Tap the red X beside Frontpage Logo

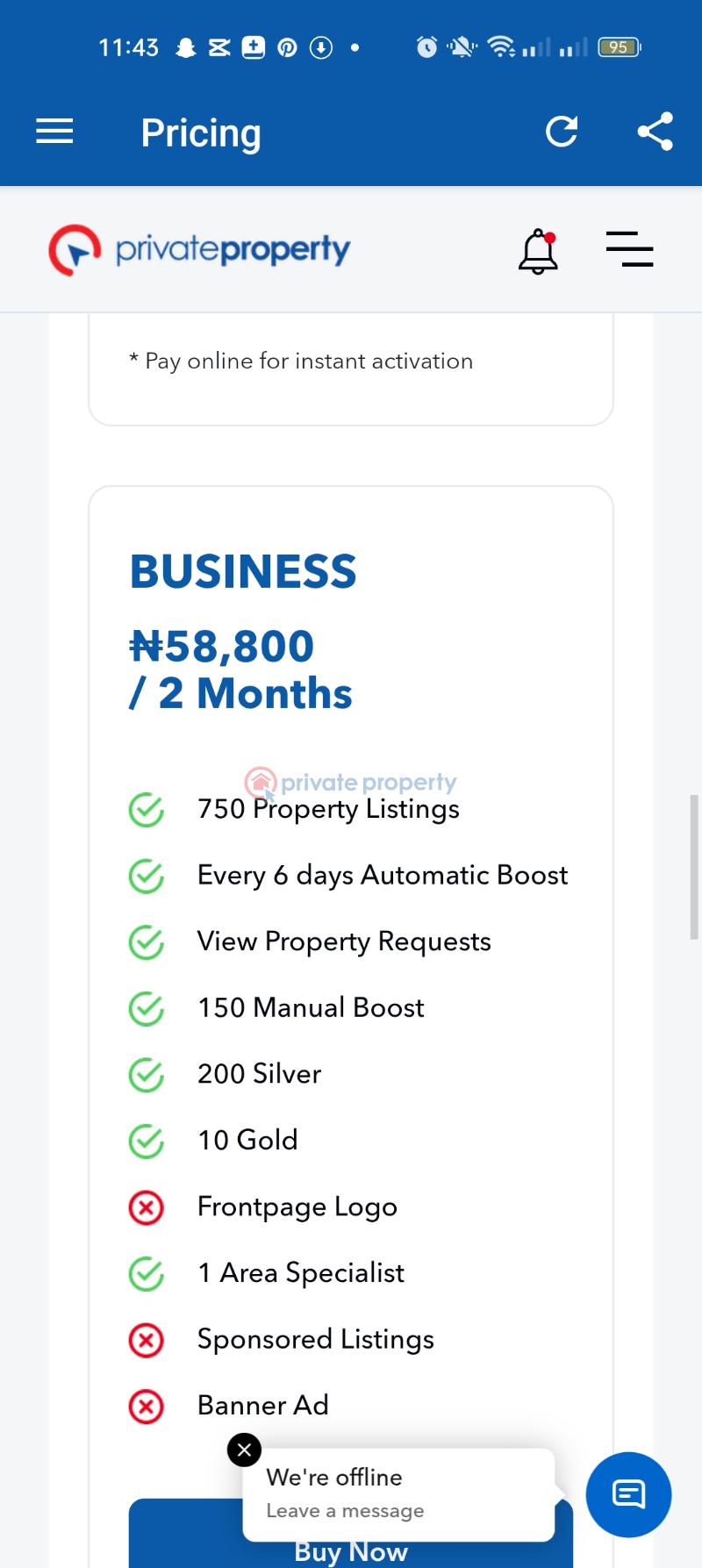point(147,1208)
